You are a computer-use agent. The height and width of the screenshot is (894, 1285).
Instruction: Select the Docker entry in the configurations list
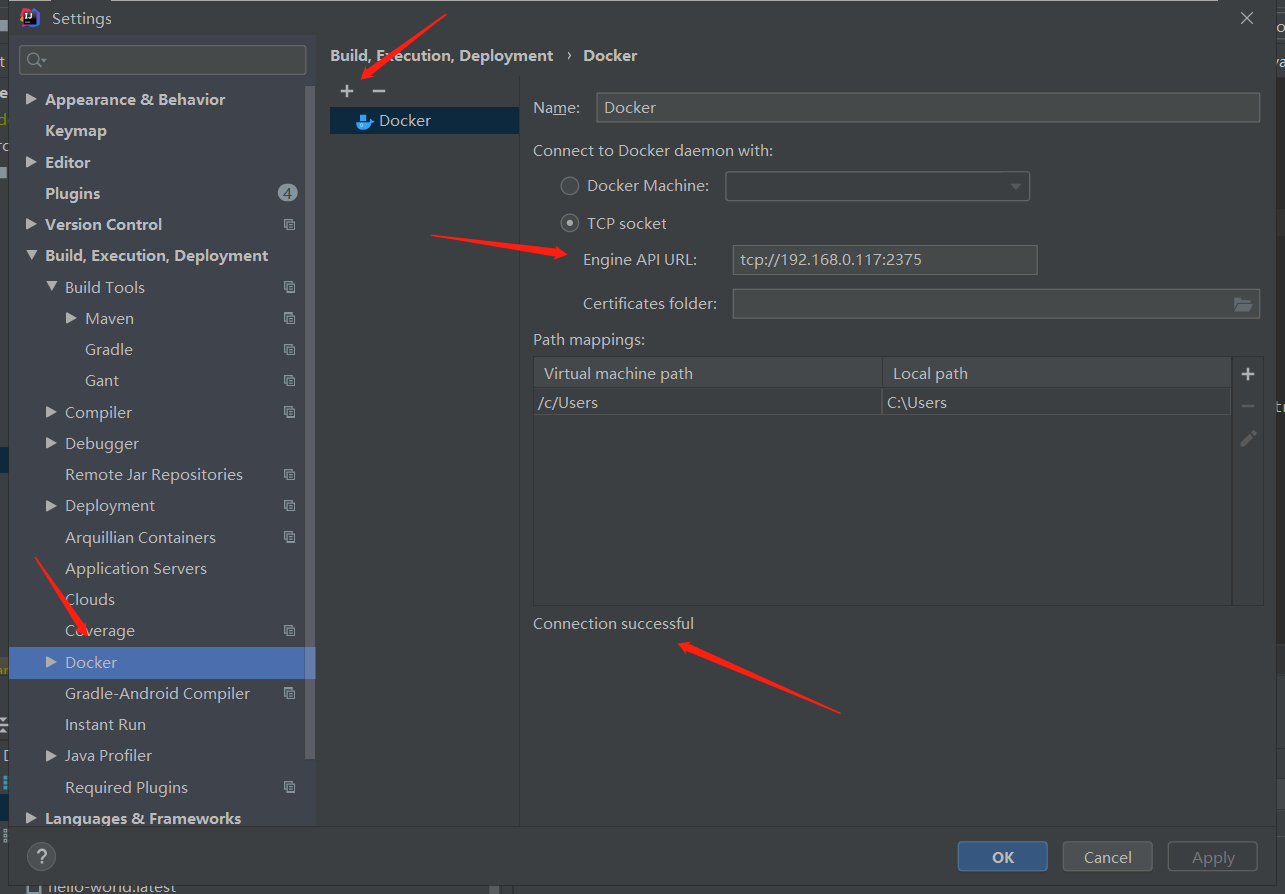click(425, 121)
